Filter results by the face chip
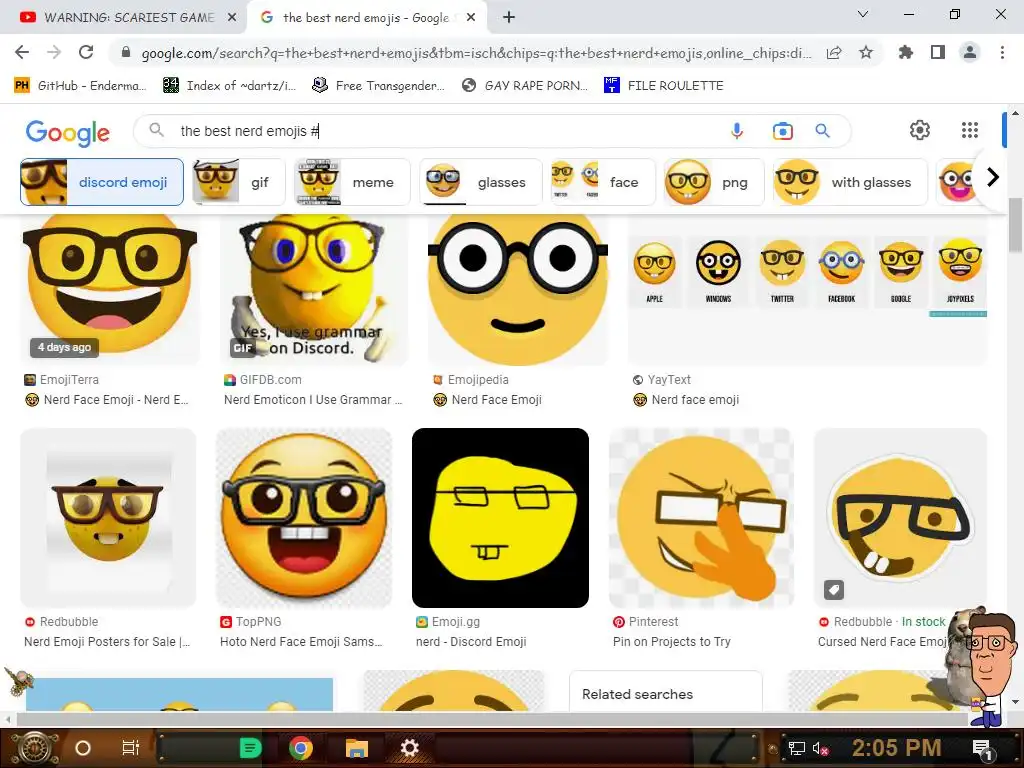 point(603,182)
